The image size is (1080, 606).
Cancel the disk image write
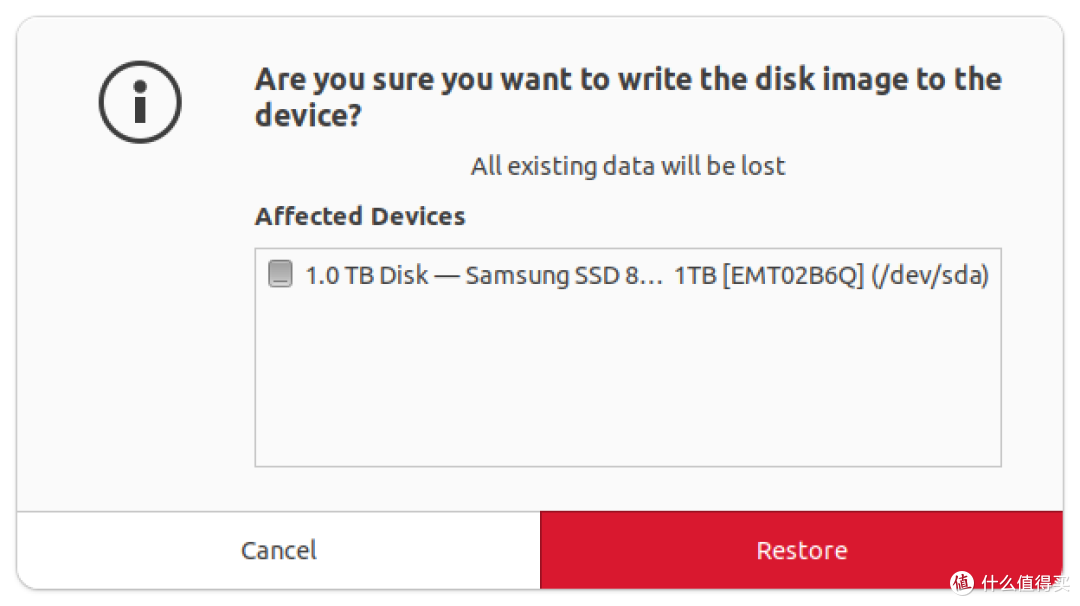click(x=278, y=550)
